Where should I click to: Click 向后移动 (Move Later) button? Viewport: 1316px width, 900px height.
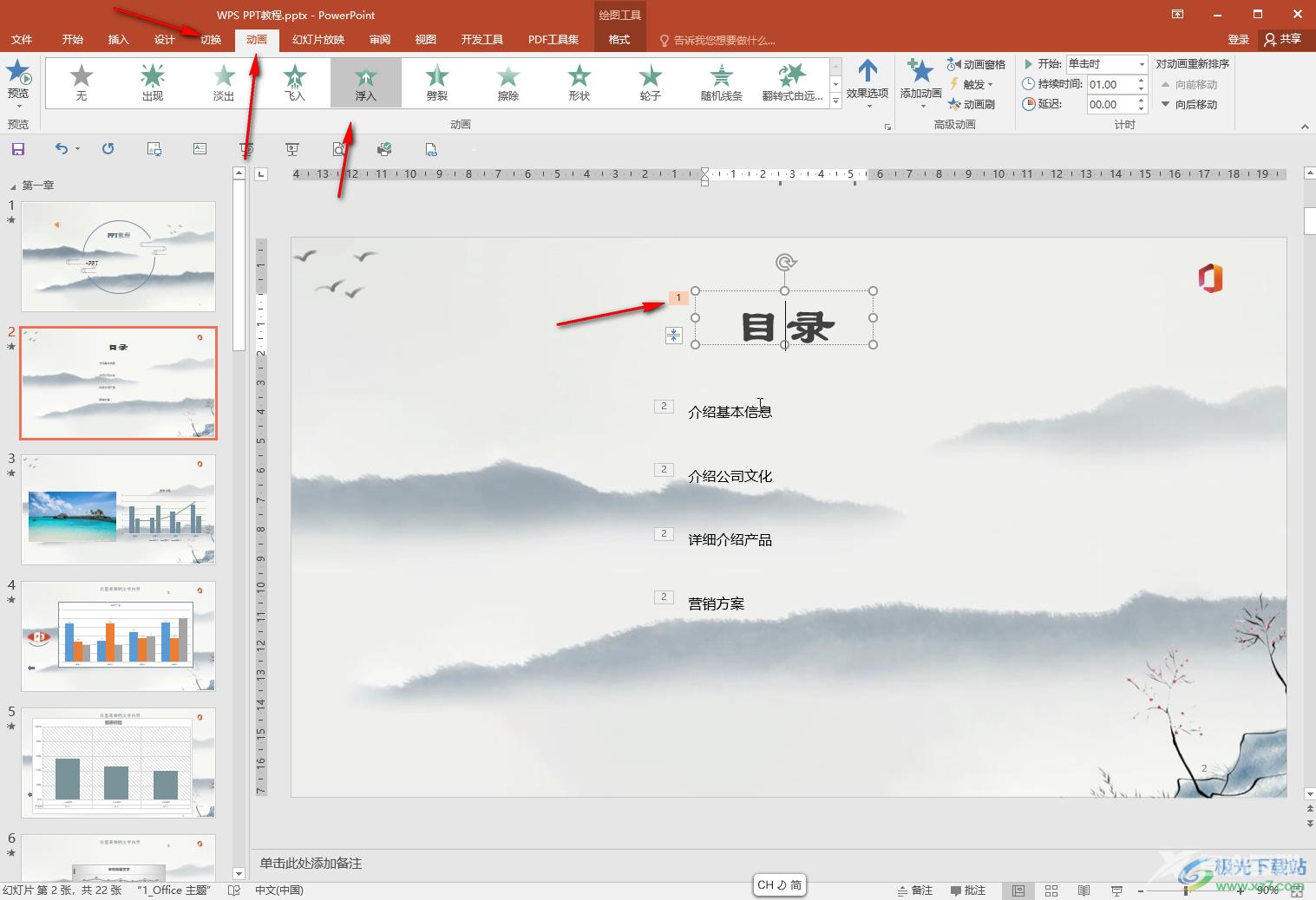click(x=1189, y=104)
